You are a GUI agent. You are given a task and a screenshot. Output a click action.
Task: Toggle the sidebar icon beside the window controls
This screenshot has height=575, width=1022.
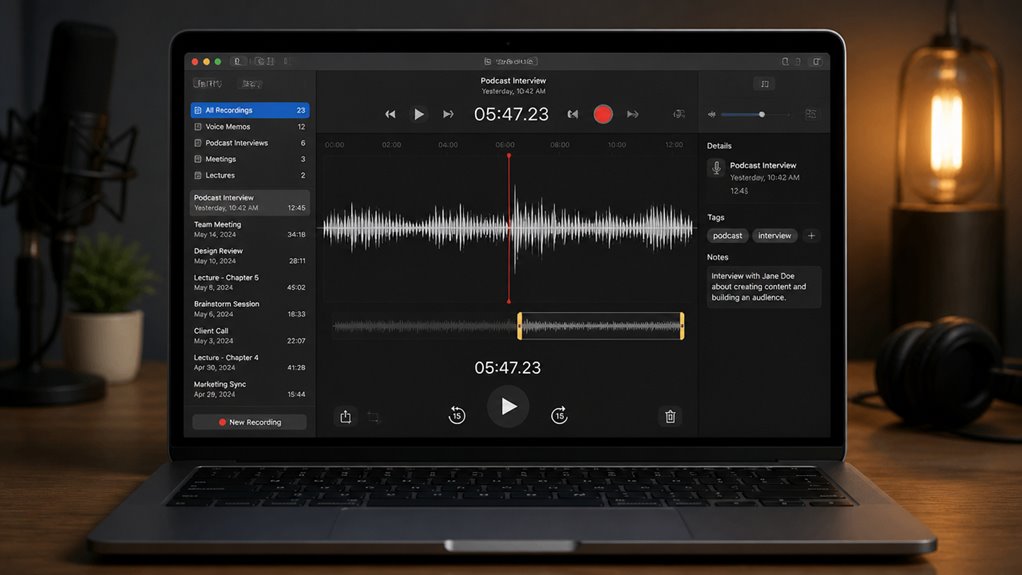[237, 61]
